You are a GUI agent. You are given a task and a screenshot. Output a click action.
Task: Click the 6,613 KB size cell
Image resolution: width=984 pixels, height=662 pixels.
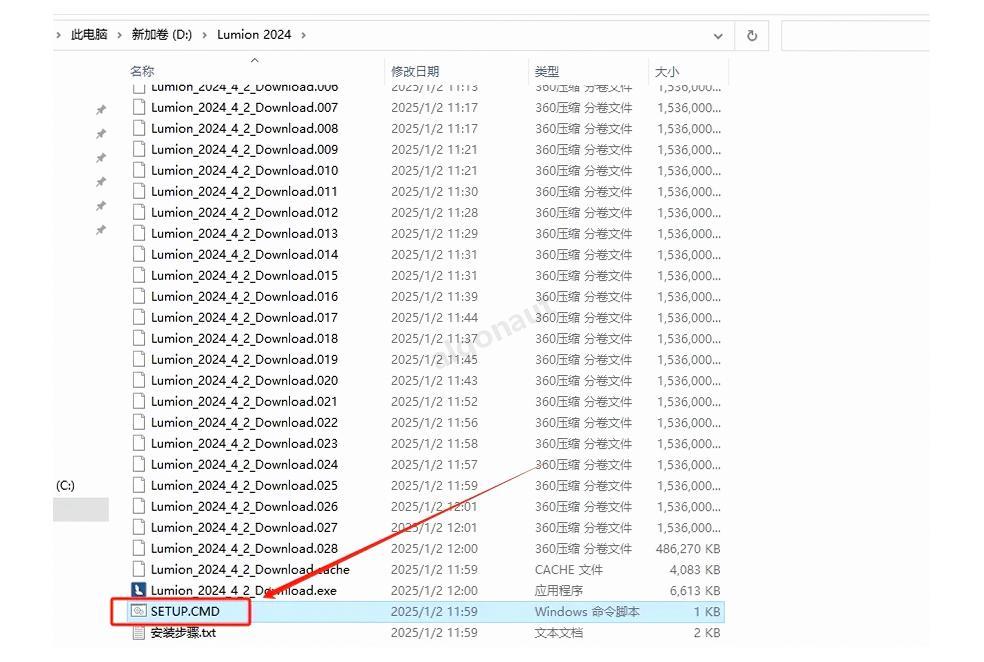(695, 590)
